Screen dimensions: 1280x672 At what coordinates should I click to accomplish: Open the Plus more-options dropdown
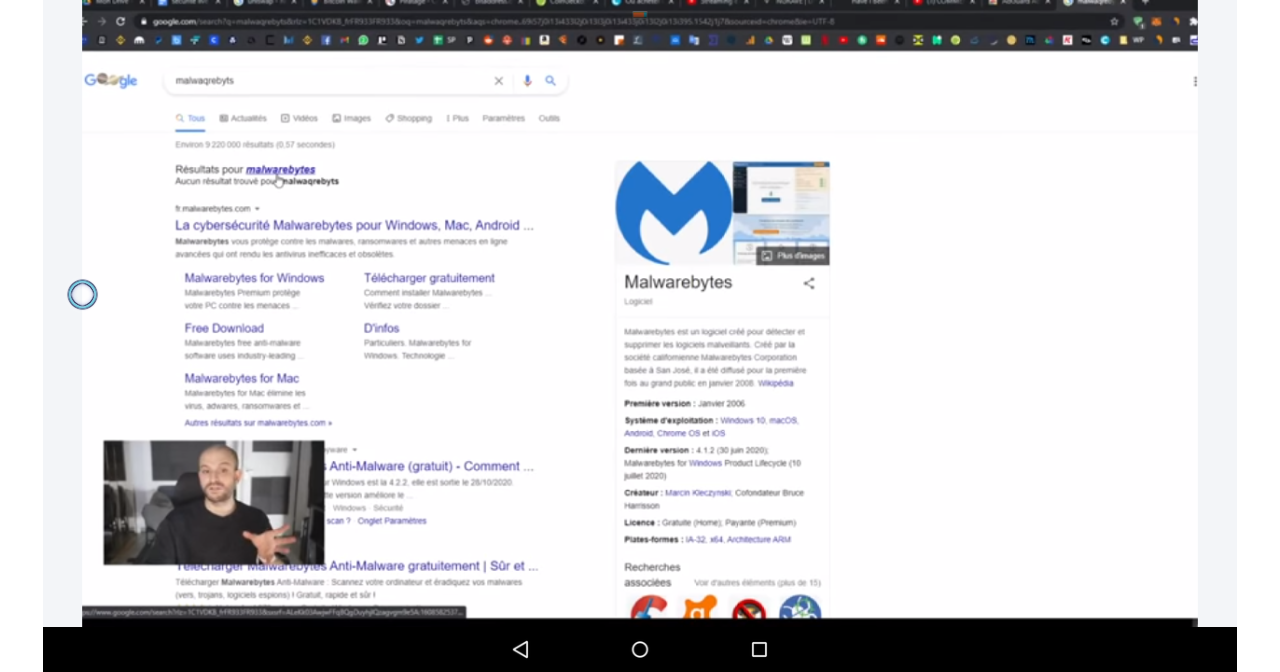457,118
